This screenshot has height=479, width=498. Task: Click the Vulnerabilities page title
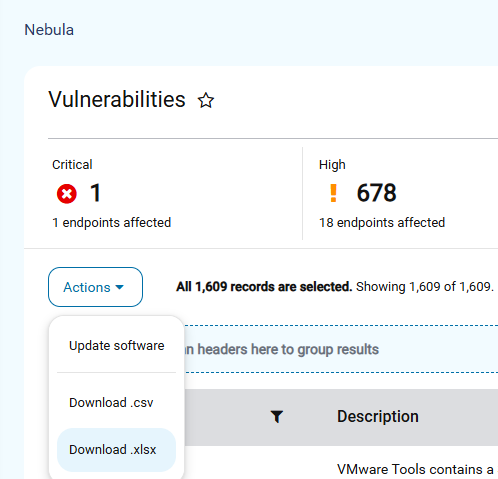tap(117, 99)
